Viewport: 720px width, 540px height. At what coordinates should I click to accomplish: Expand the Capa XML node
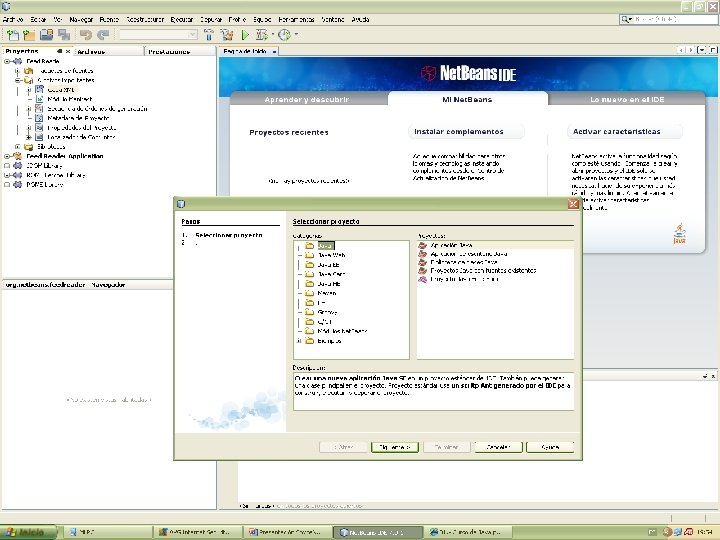click(x=28, y=90)
